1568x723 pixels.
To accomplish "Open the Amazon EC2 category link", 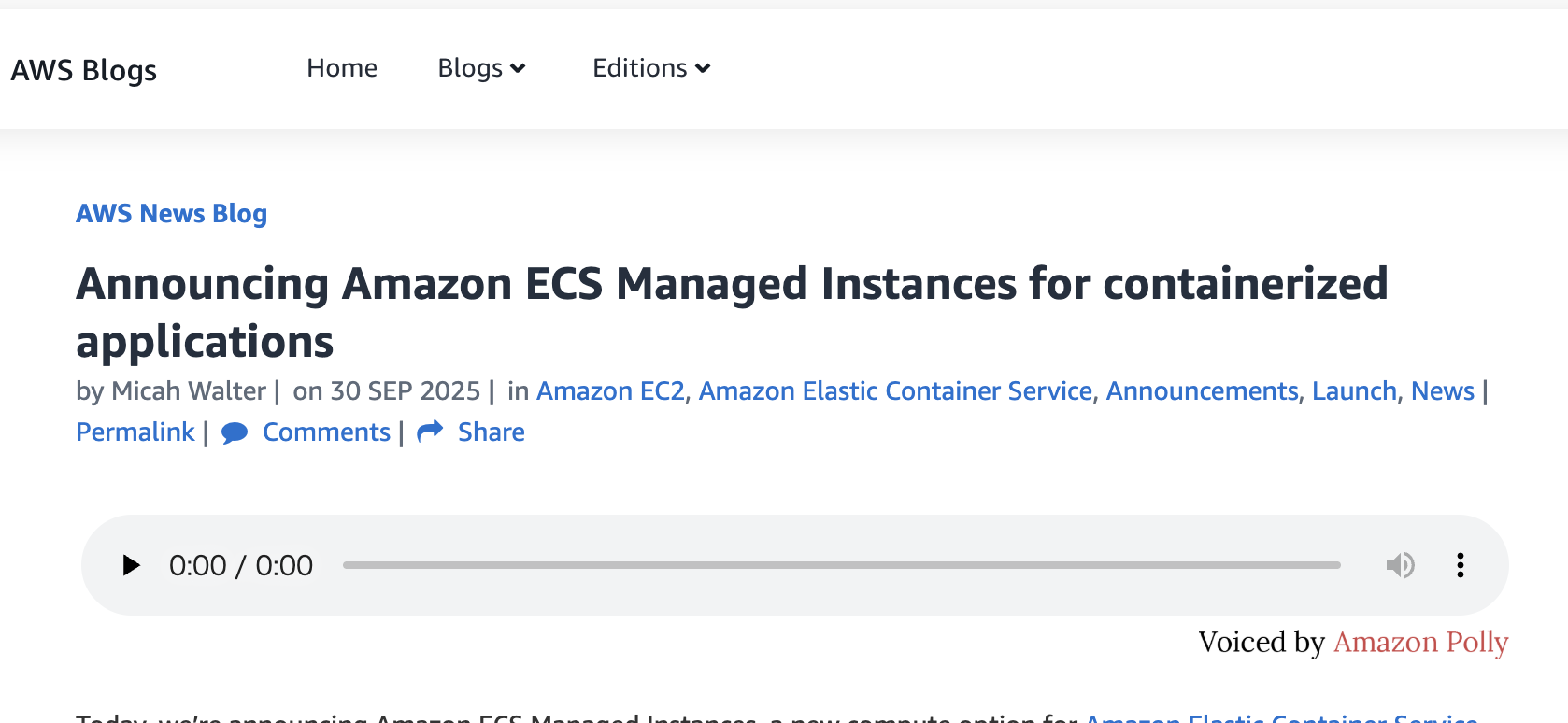I will coord(610,390).
